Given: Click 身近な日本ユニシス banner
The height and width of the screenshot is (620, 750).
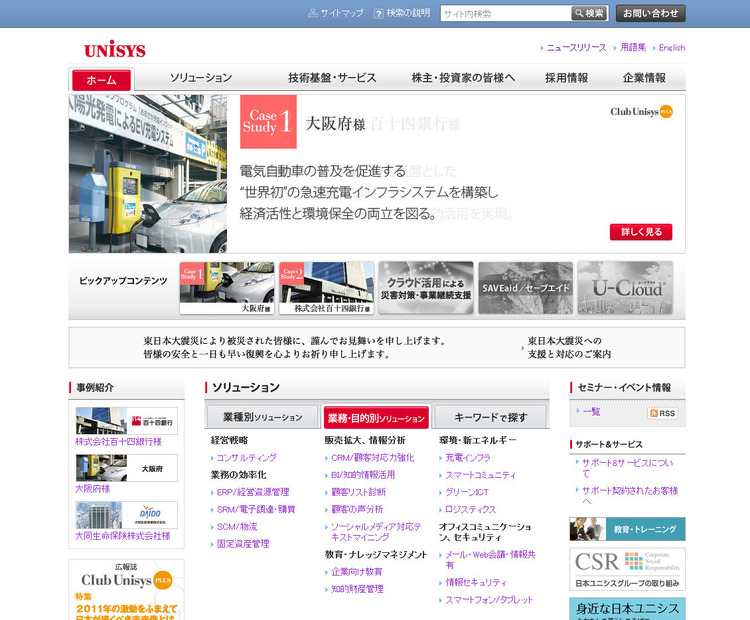Looking at the screenshot, I should click(x=628, y=609).
